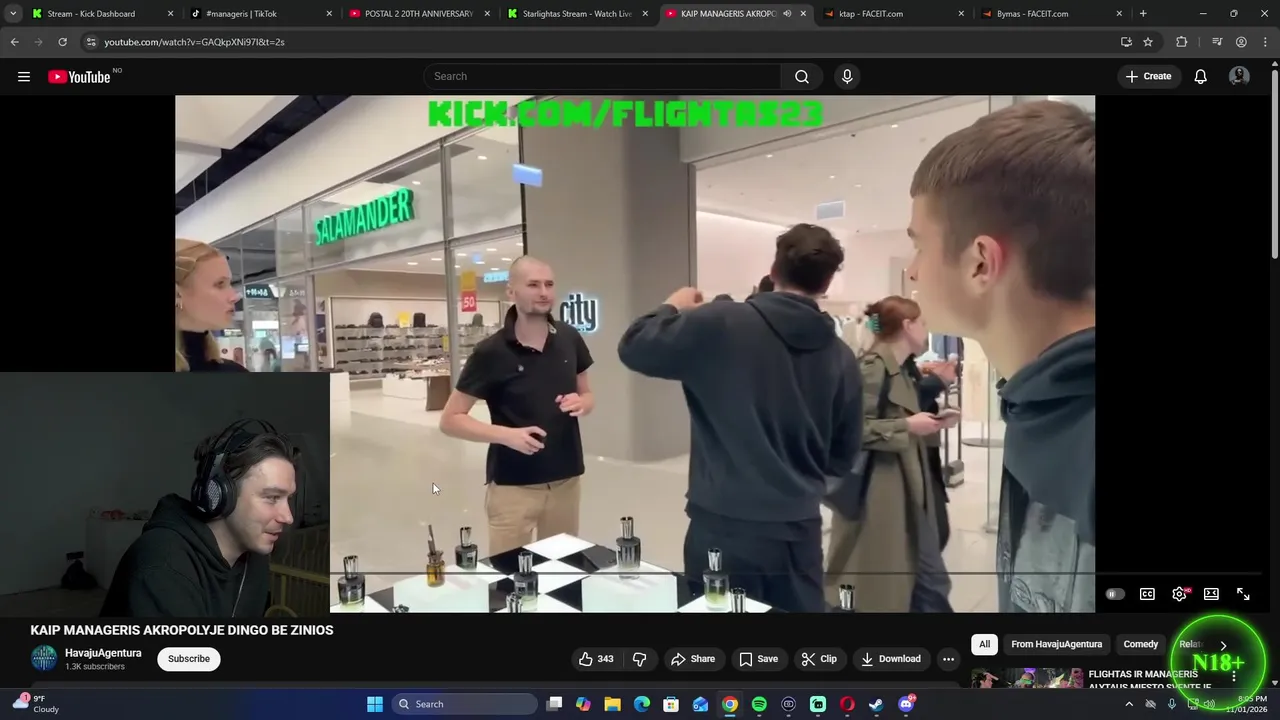Like the video showing 343 likes
The image size is (1280, 720).
[x=597, y=659]
